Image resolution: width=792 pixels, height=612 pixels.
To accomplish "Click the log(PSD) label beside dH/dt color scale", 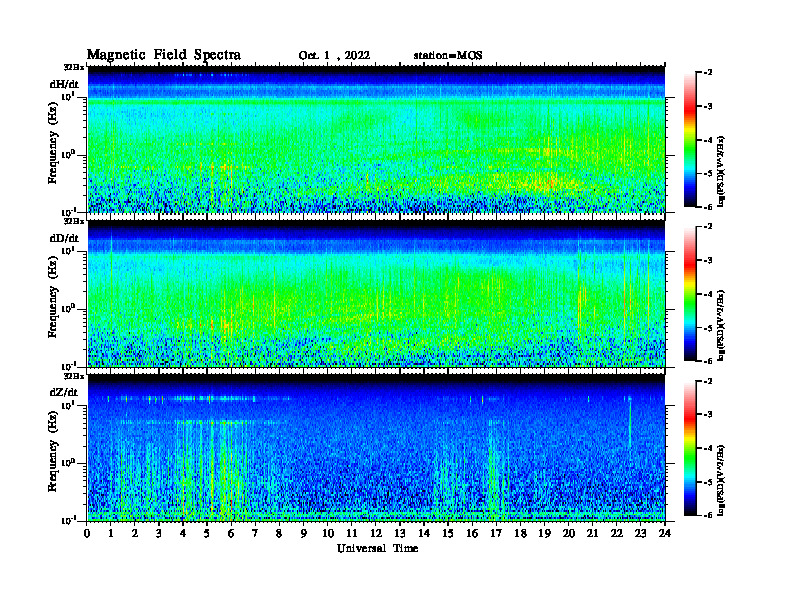I will [x=721, y=171].
